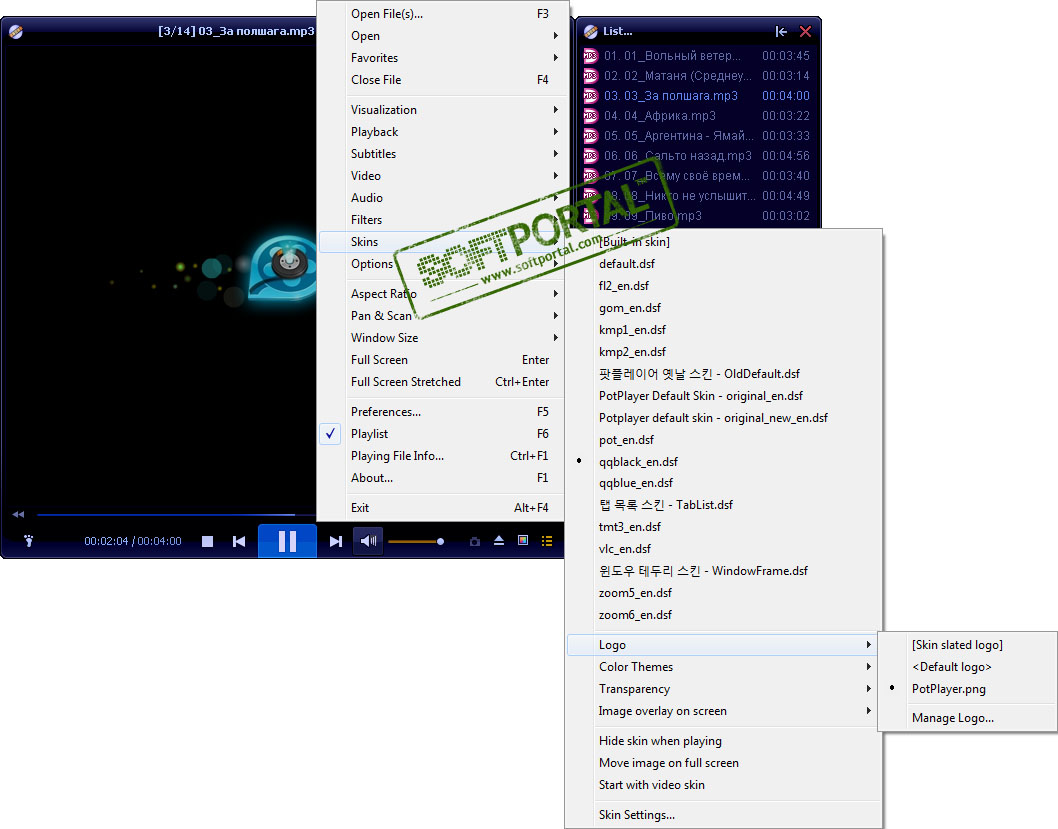
Task: Select playlist track 01_Вольный ветер
Action: (x=696, y=56)
